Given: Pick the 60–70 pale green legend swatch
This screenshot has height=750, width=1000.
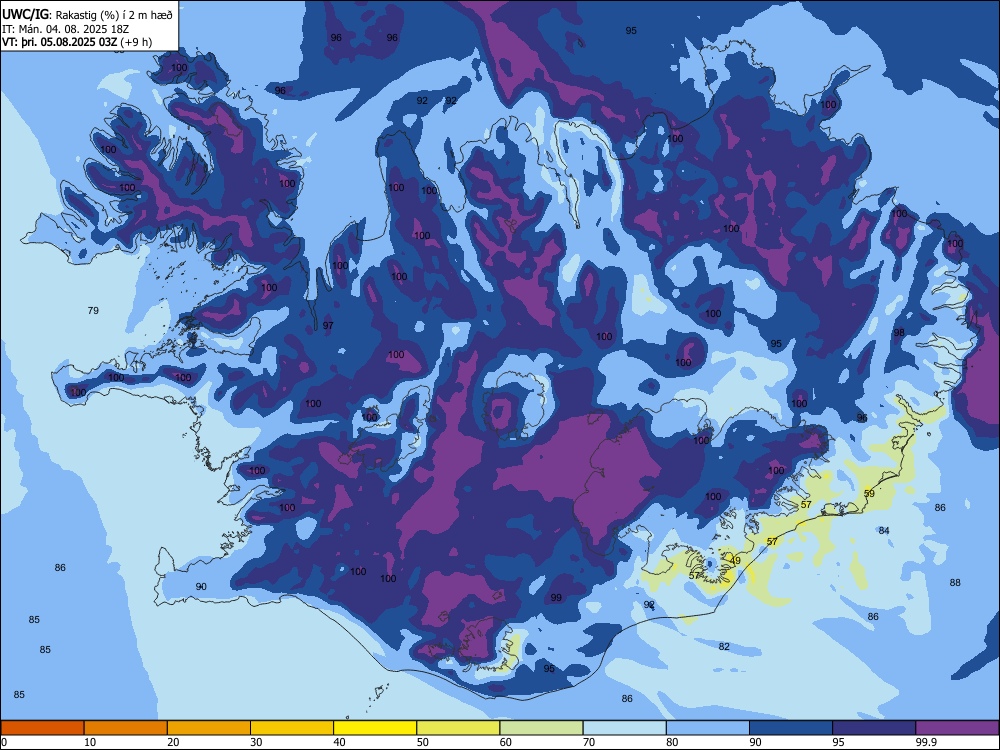Looking at the screenshot, I should (x=541, y=728).
